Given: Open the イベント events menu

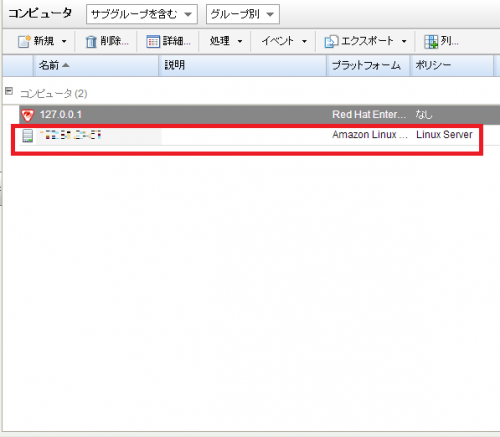Looking at the screenshot, I should point(284,41).
